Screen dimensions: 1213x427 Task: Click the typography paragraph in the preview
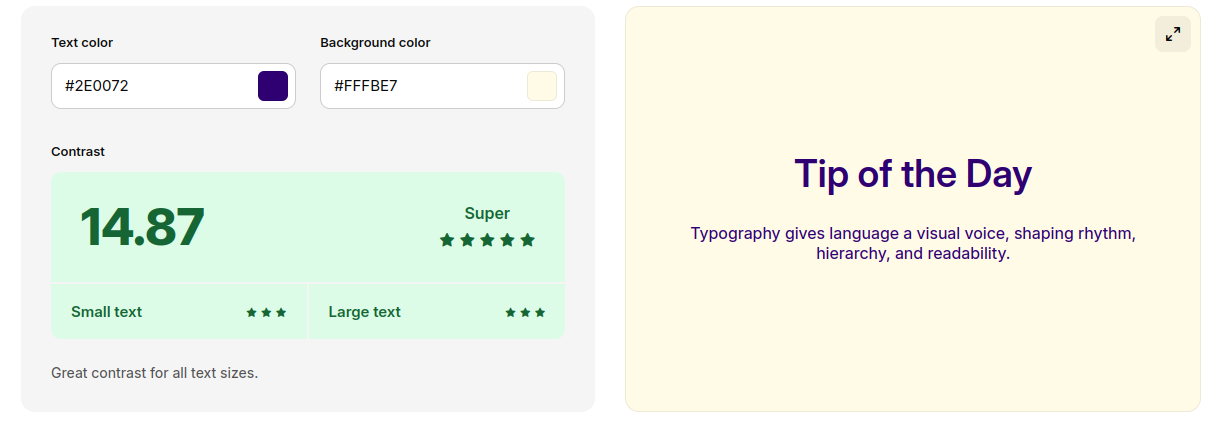coord(912,243)
